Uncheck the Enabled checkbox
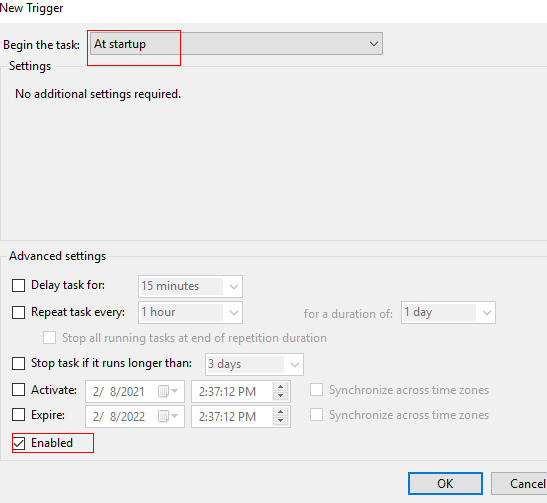The image size is (547, 503). click(x=18, y=443)
